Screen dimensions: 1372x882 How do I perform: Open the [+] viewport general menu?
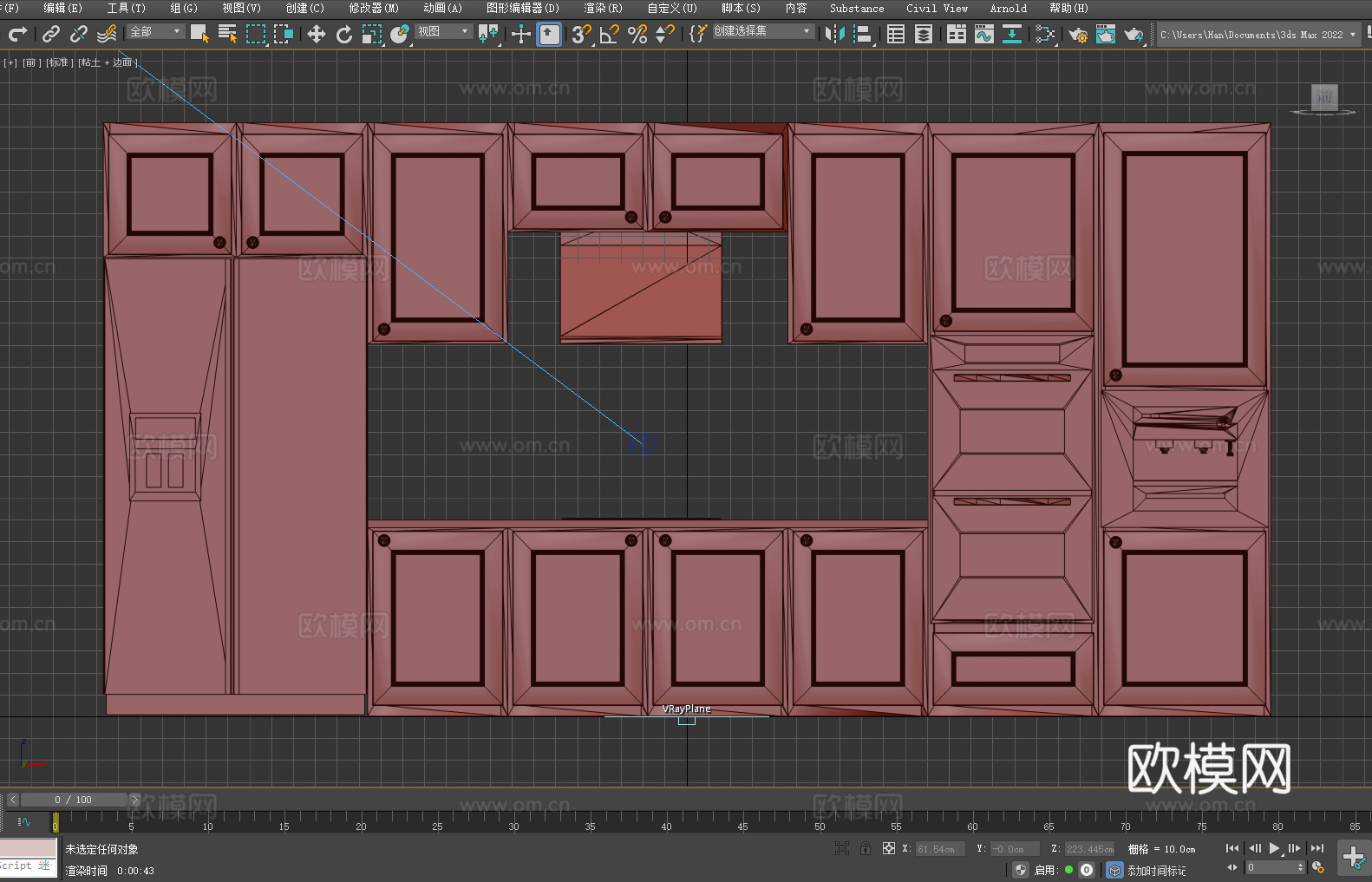10,62
